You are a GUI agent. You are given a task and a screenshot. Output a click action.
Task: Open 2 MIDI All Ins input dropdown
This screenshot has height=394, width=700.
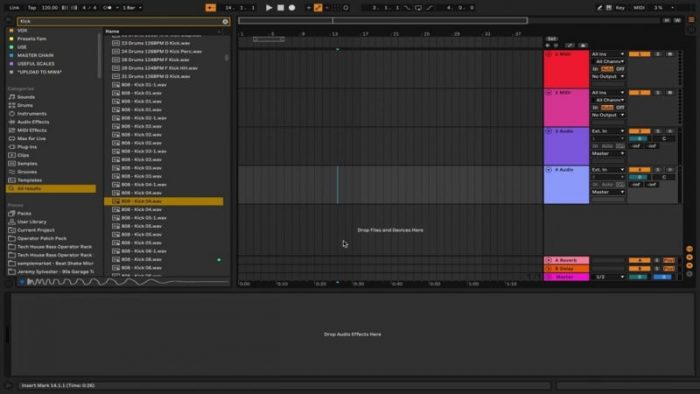coord(608,92)
